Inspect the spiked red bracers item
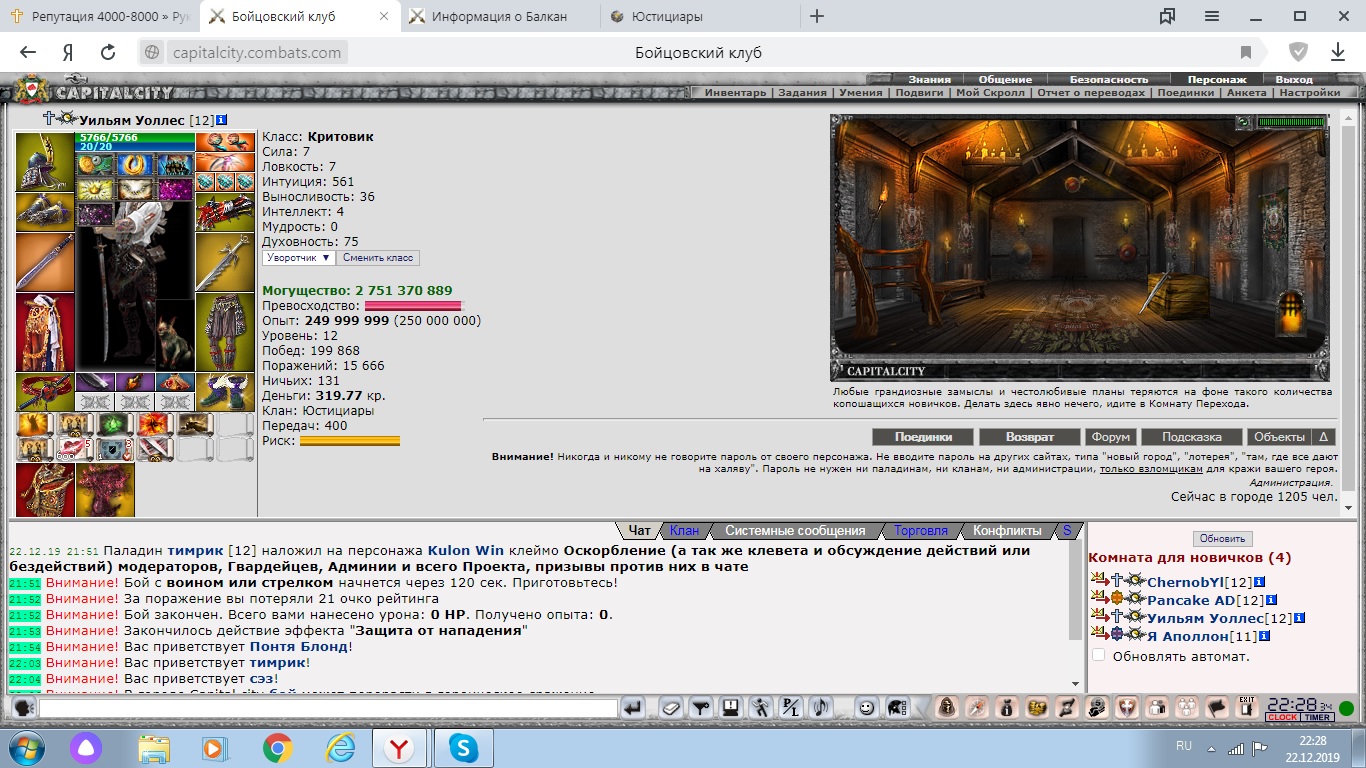This screenshot has height=768, width=1366. pyautogui.click(x=225, y=211)
